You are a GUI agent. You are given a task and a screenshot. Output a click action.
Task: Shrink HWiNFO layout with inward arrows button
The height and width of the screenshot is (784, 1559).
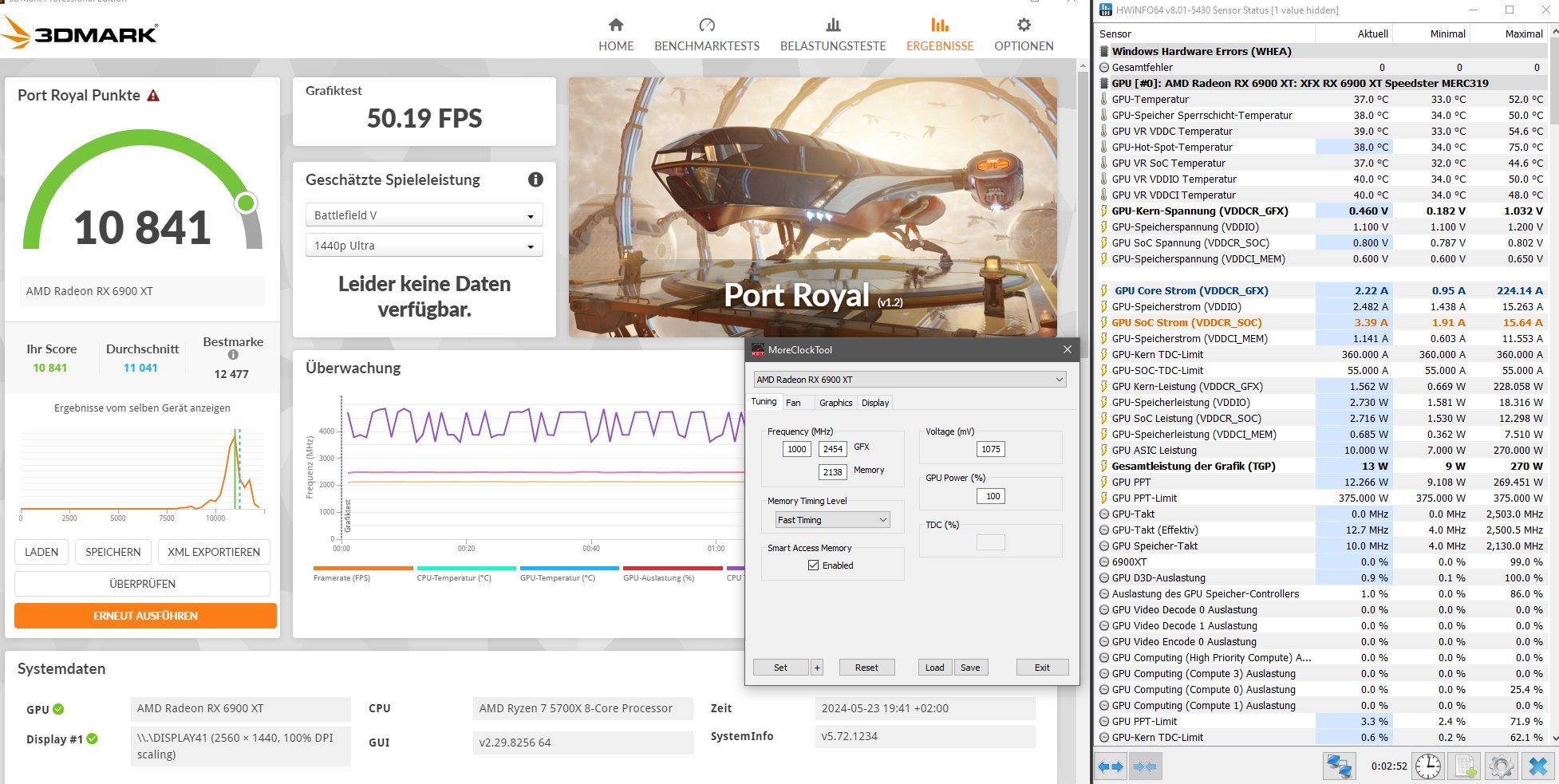[1145, 766]
